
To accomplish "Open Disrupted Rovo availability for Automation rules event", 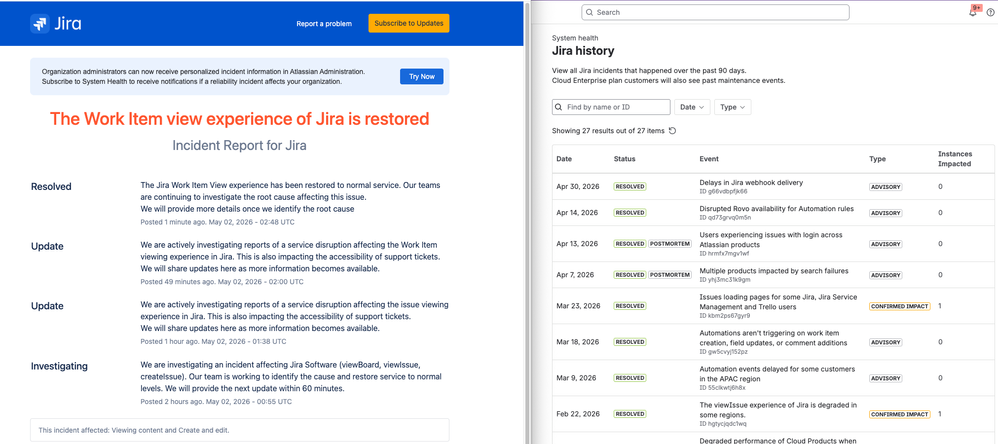I will pyautogui.click(x=777, y=209).
